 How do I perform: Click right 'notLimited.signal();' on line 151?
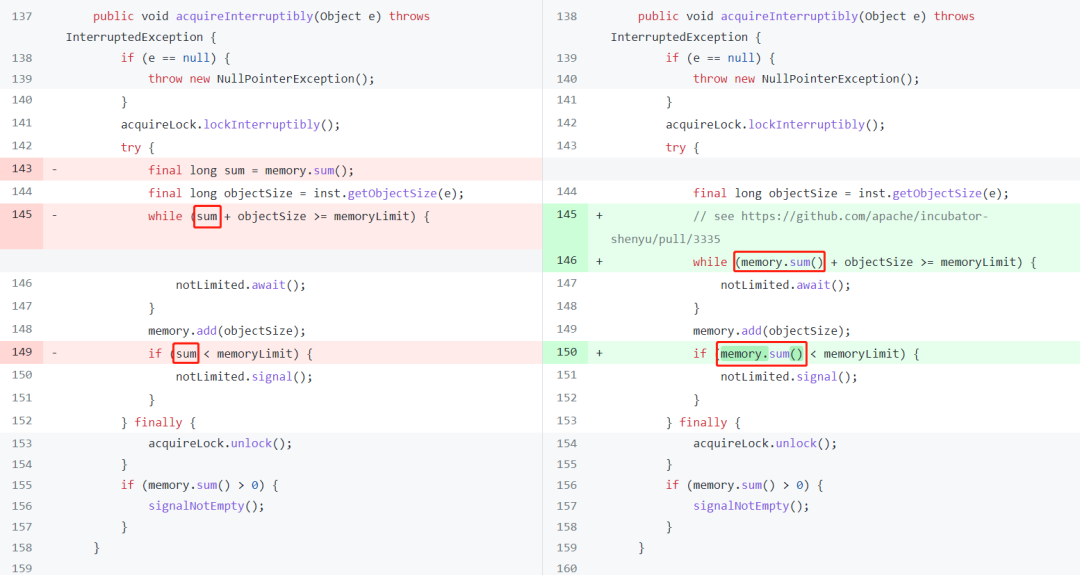point(789,377)
